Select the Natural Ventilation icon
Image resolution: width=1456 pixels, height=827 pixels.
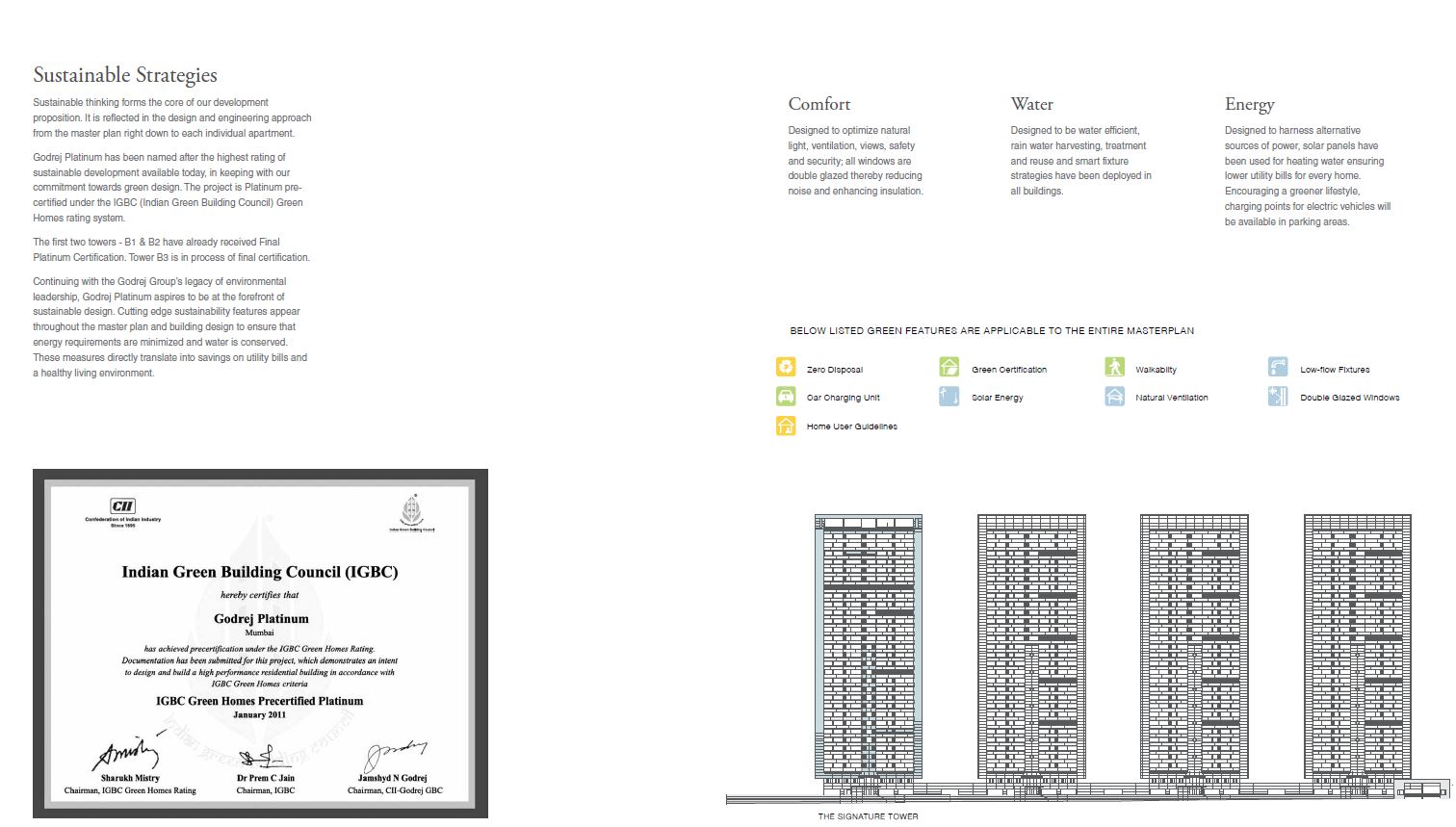[1114, 396]
